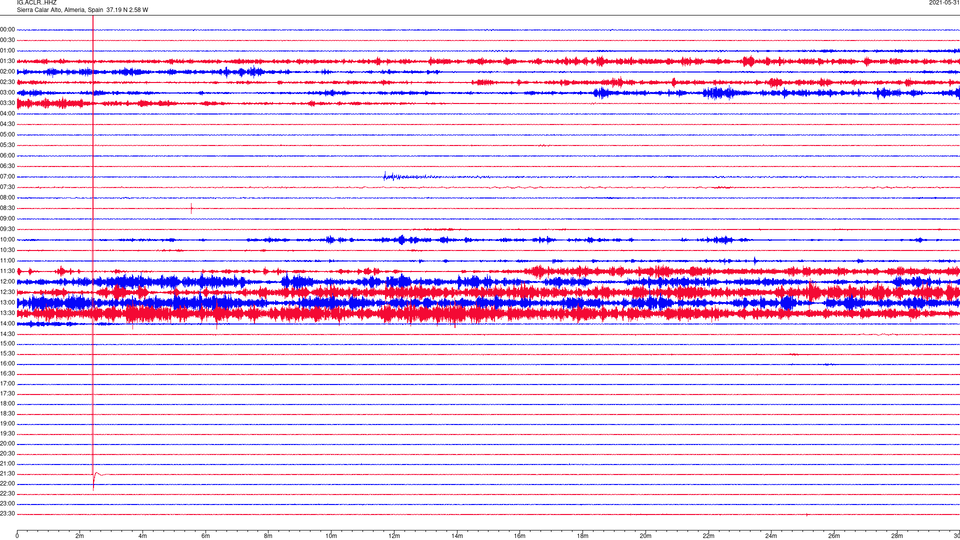Click the 23:30 row label

7,514
